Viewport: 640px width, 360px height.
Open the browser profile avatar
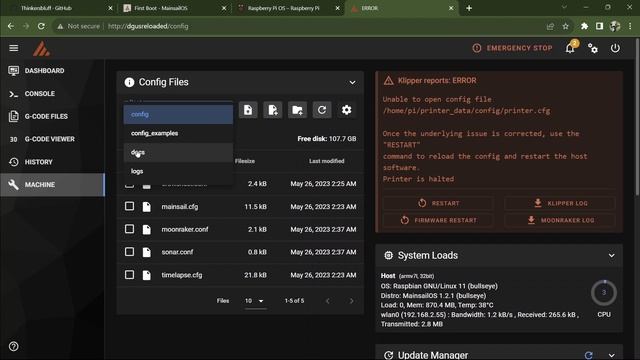coord(615,26)
